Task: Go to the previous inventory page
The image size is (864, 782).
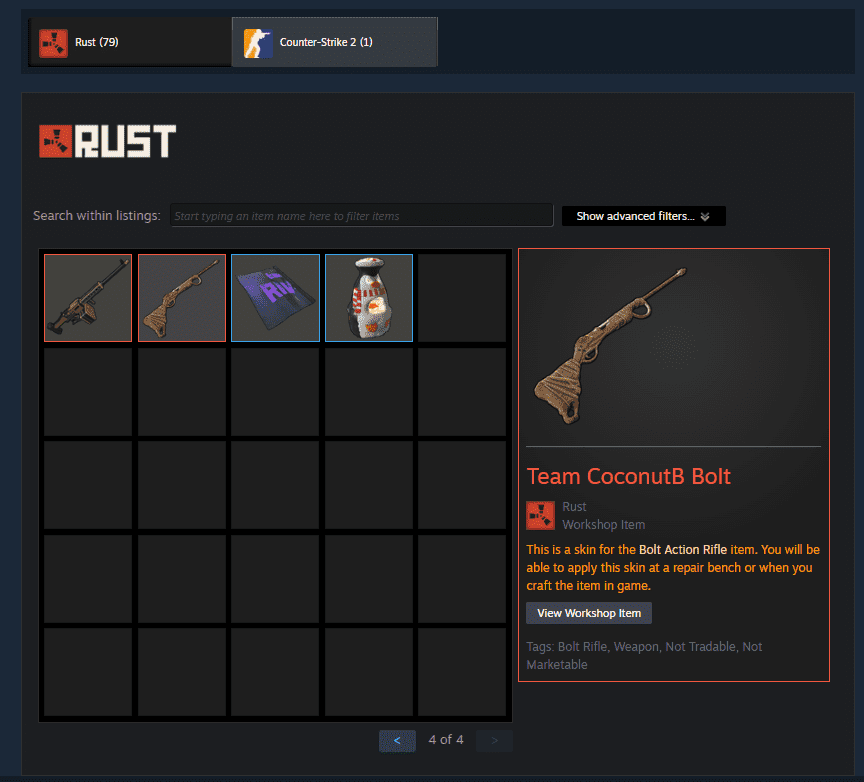Action: point(397,741)
